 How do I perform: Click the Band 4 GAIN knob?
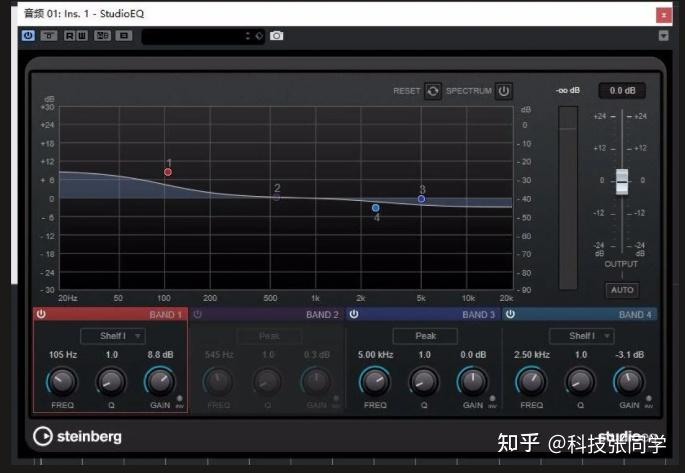(629, 381)
